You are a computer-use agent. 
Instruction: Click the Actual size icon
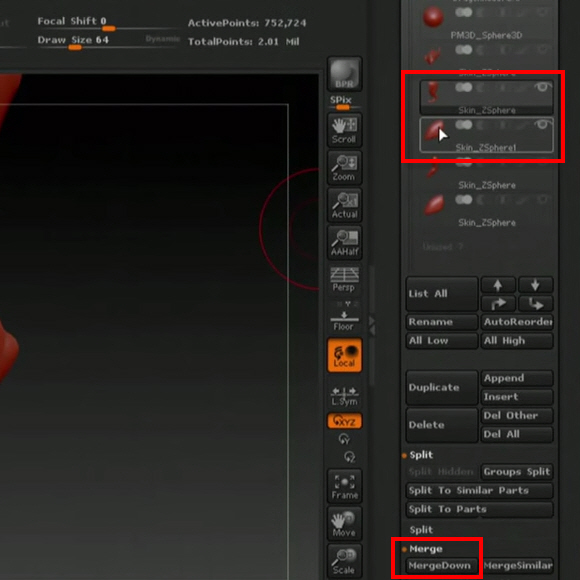point(344,205)
